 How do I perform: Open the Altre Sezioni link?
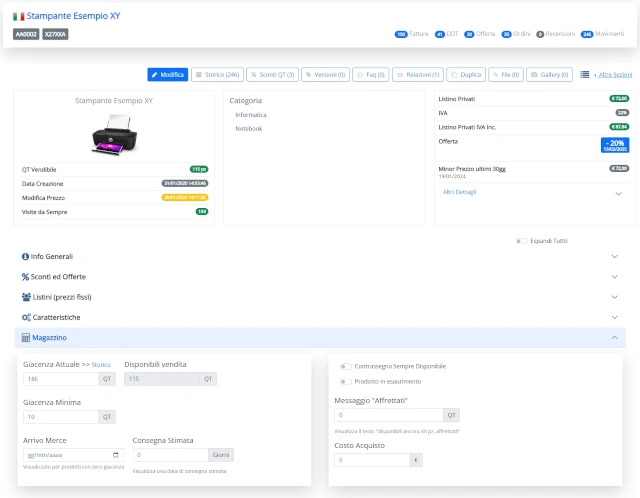(615, 75)
